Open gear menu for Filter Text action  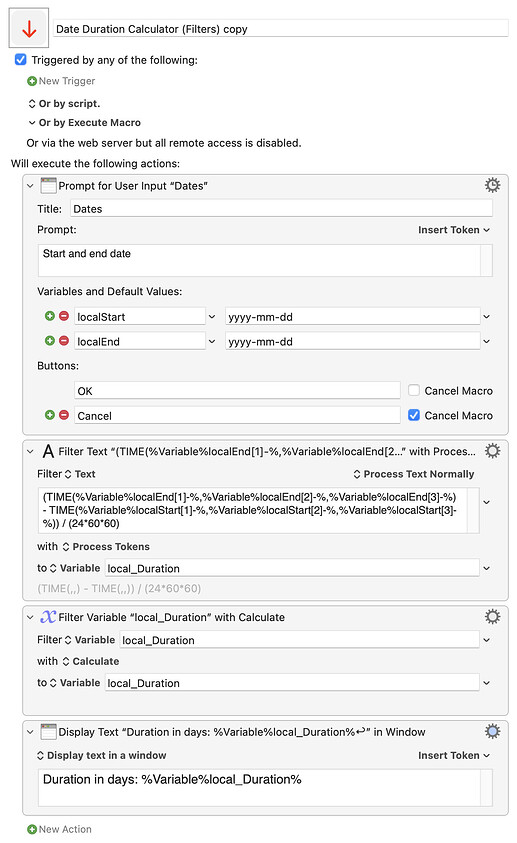click(x=492, y=451)
